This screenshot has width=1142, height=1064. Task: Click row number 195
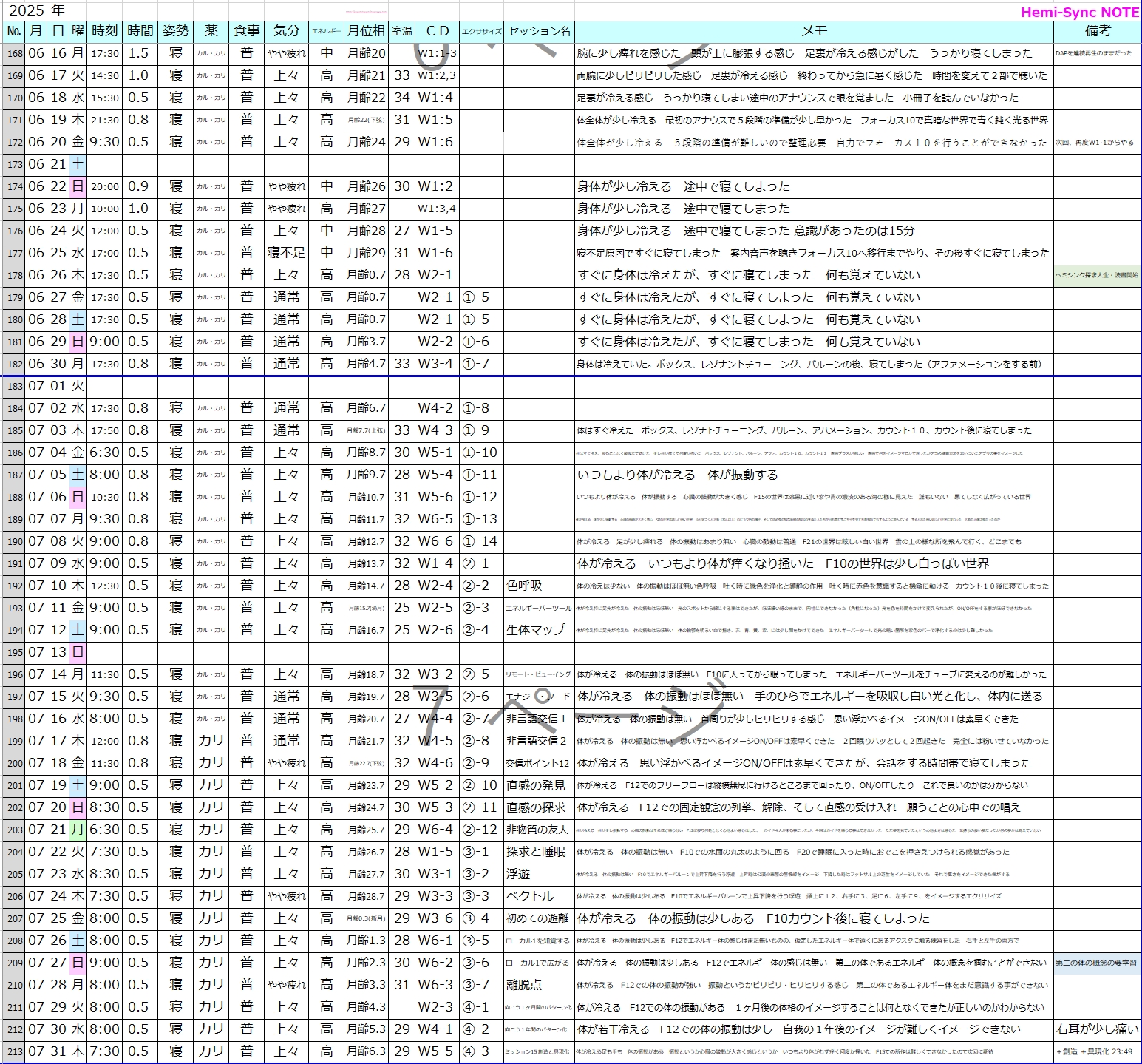[x=14, y=652]
